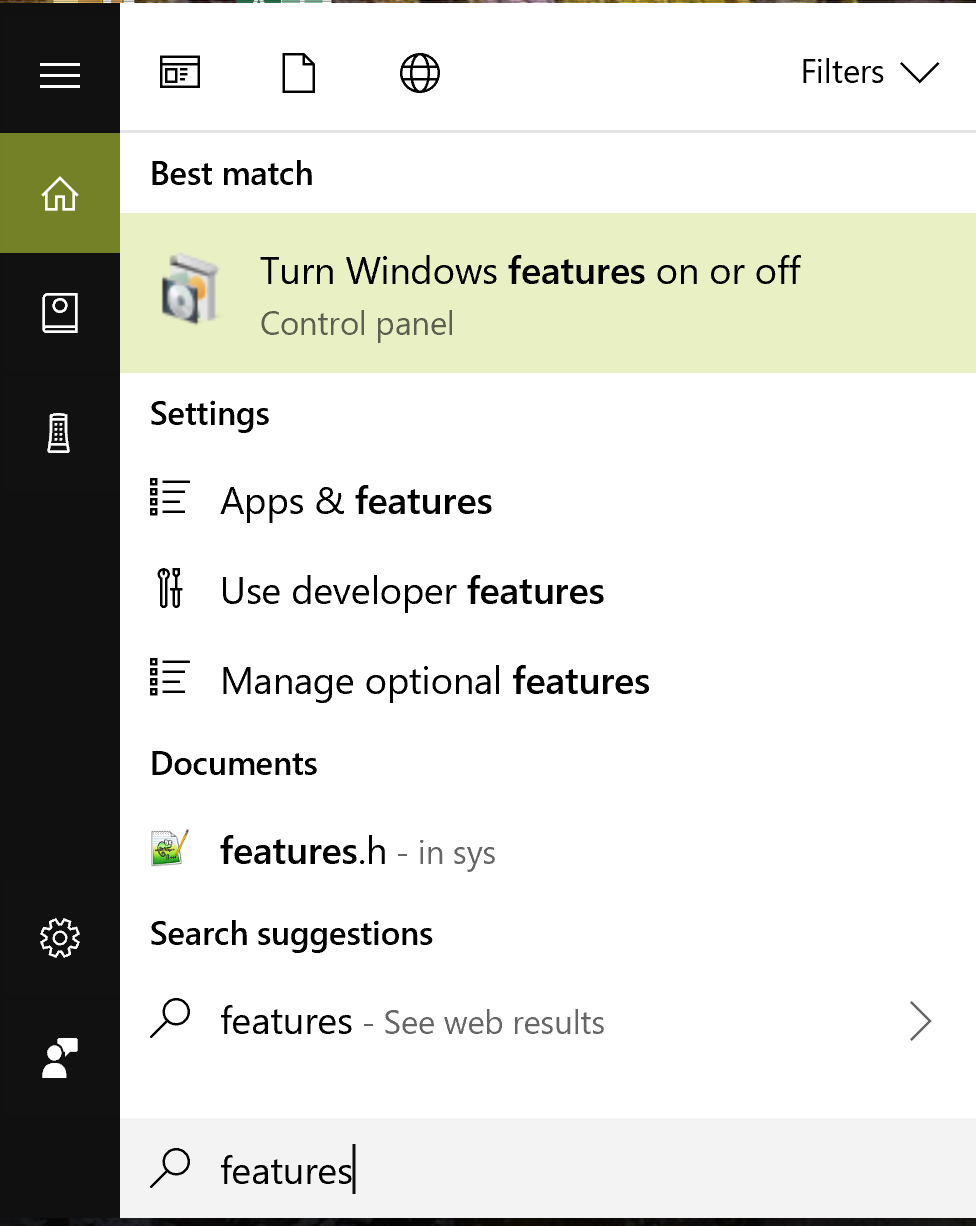Image resolution: width=976 pixels, height=1226 pixels.
Task: Filter results by Documents icon
Action: coord(299,73)
